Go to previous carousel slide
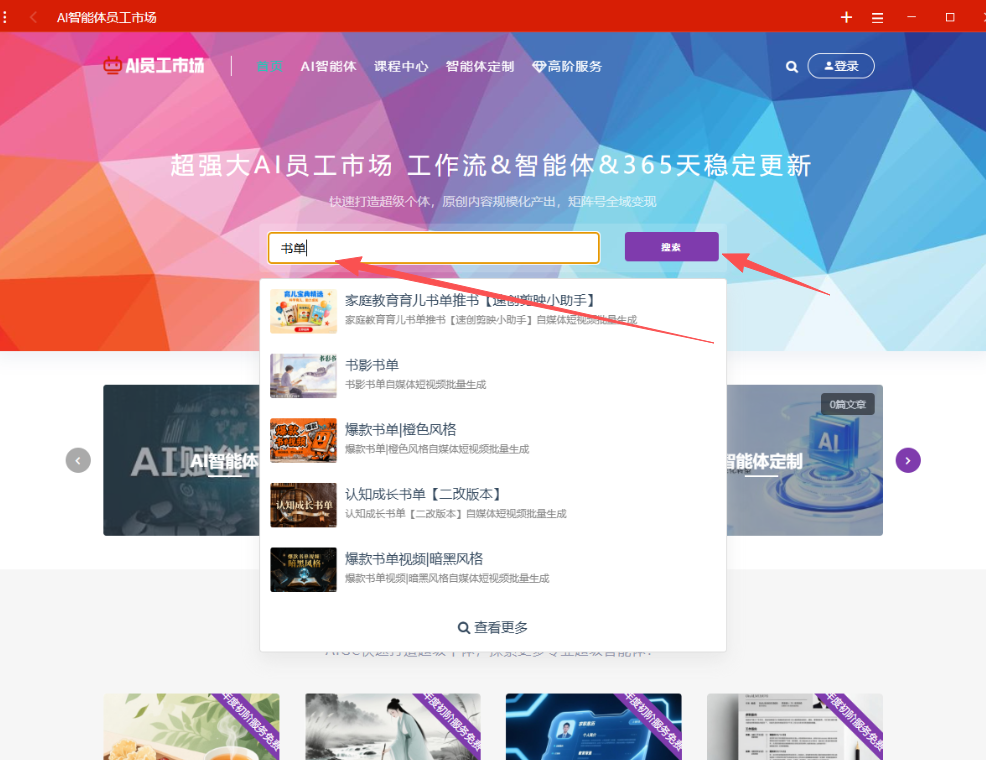Viewport: 986px width, 760px height. [78, 460]
